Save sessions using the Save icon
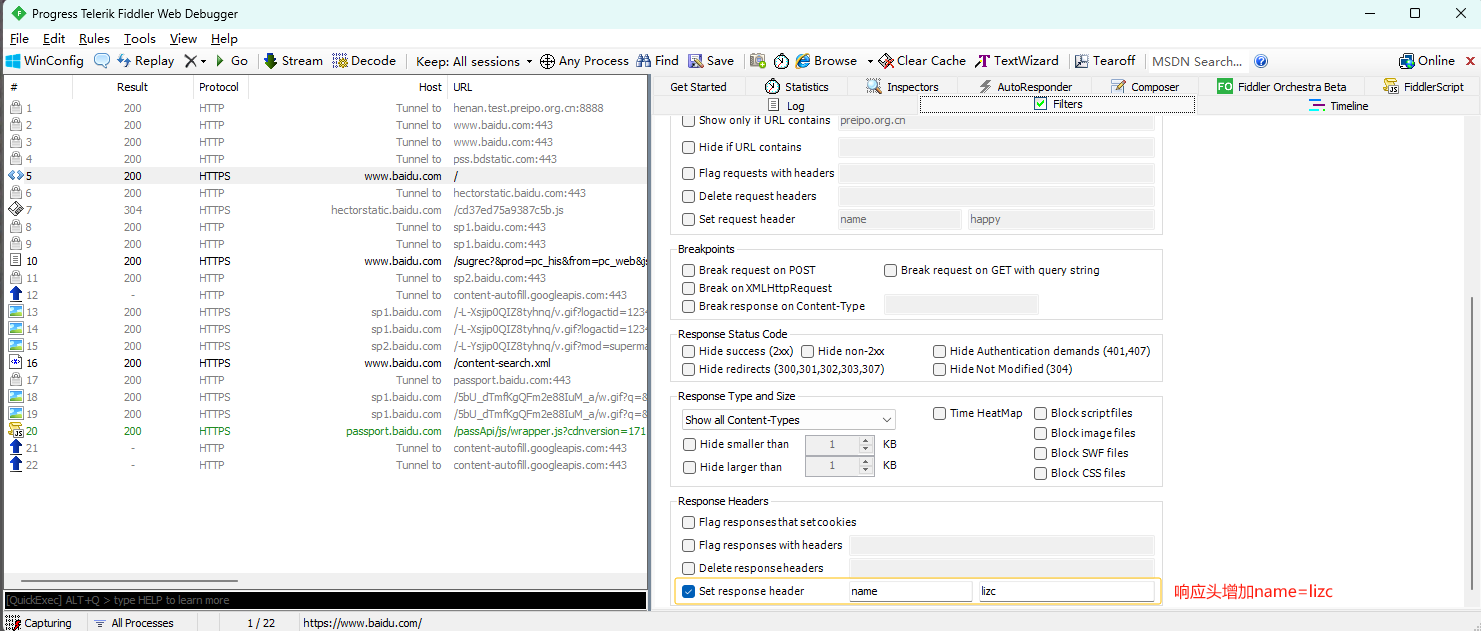Viewport: 1481px width, 631px height. tap(711, 61)
